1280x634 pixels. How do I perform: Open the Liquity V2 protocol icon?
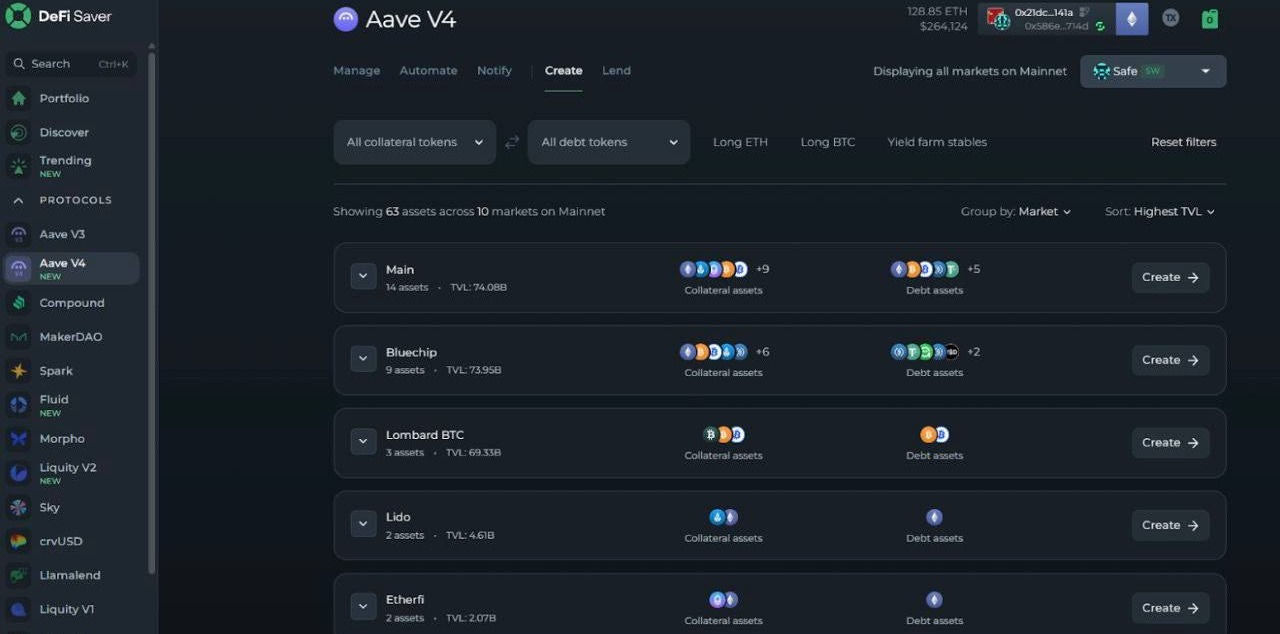(18, 473)
